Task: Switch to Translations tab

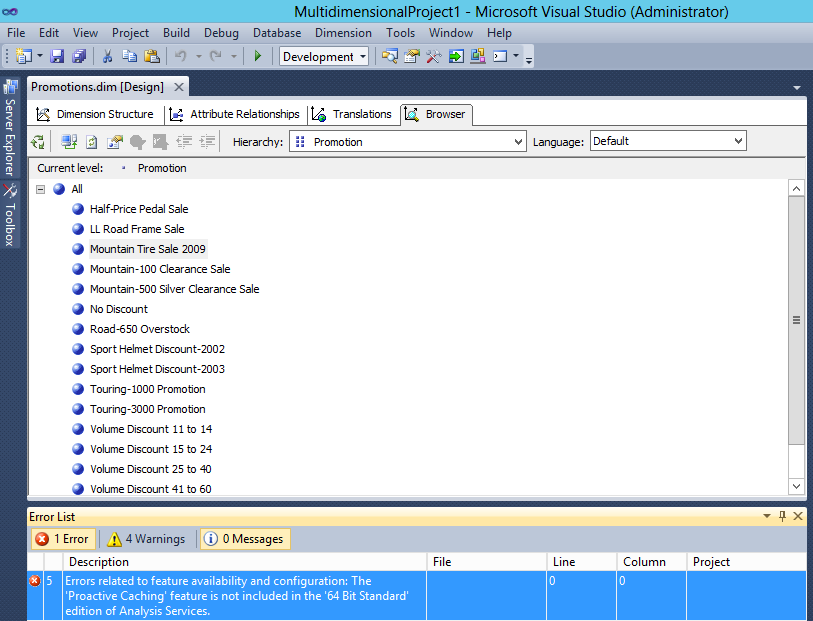Action: (352, 114)
